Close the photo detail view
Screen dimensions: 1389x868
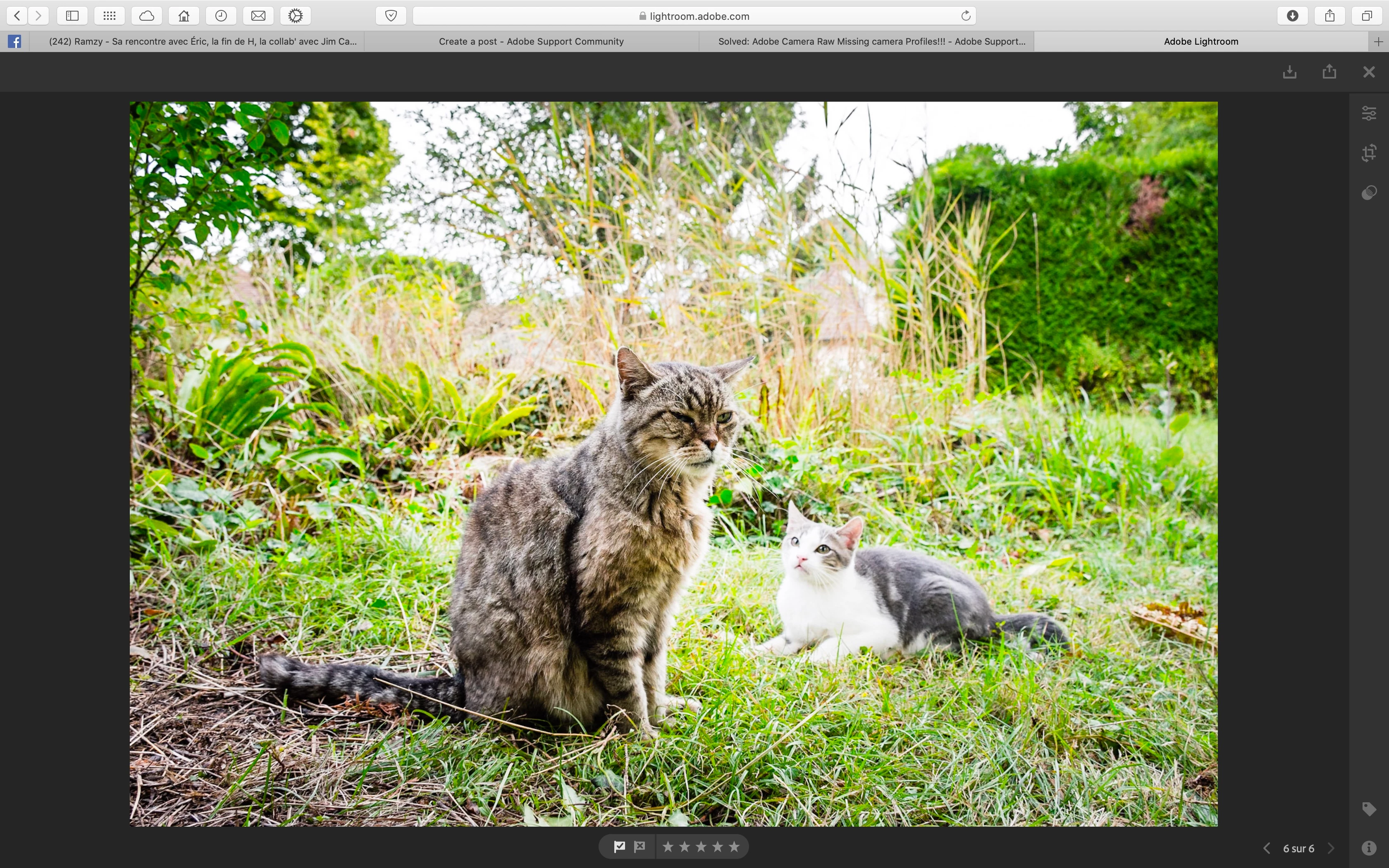(1369, 72)
